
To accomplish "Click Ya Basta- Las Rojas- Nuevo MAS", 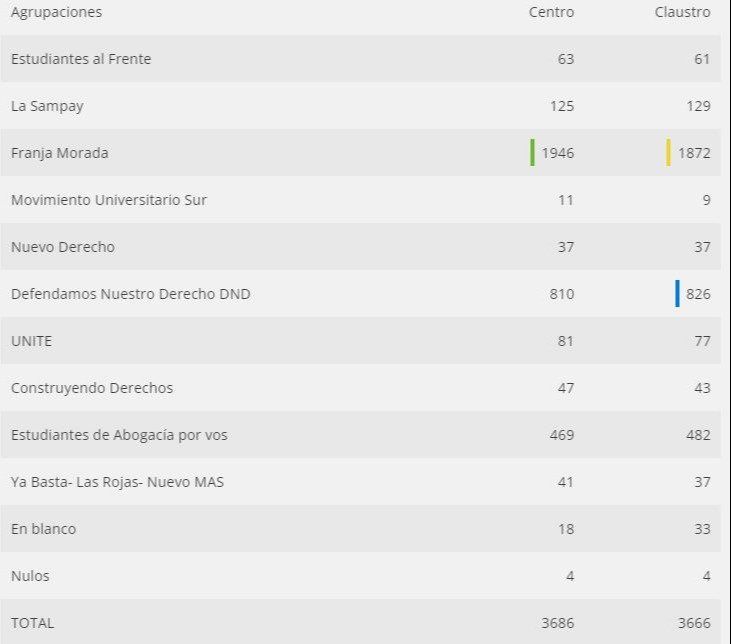I will coord(117,482).
